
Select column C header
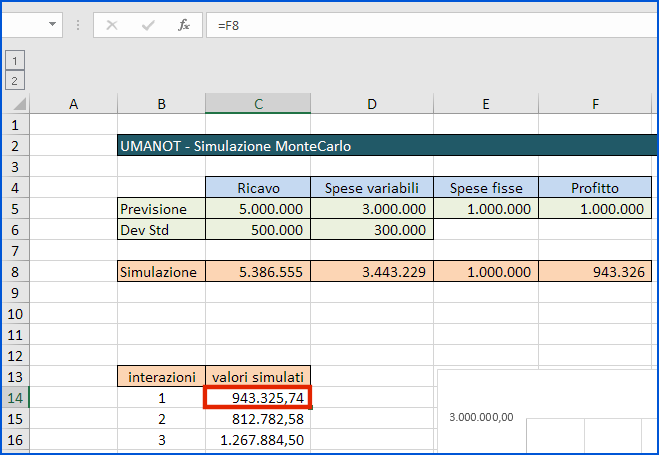click(x=258, y=104)
